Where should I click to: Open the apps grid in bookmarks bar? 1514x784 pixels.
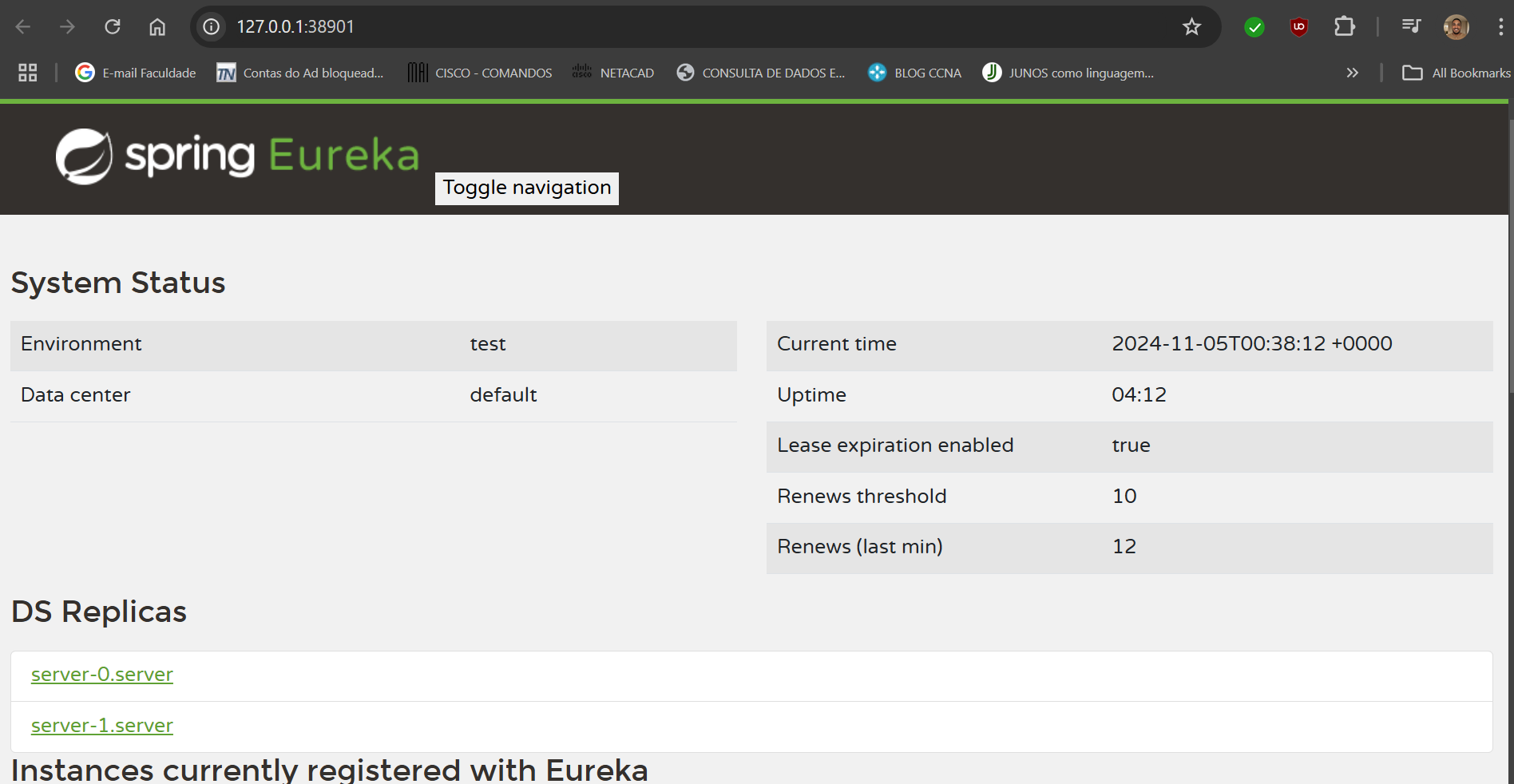[x=28, y=73]
